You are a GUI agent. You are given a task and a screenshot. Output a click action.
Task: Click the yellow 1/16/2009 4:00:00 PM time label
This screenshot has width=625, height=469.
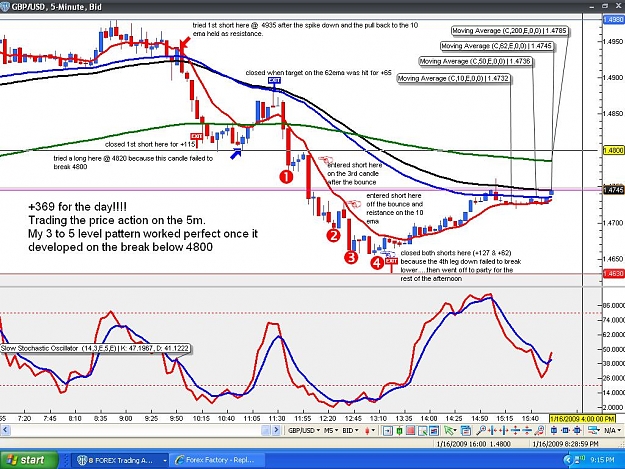pos(582,418)
